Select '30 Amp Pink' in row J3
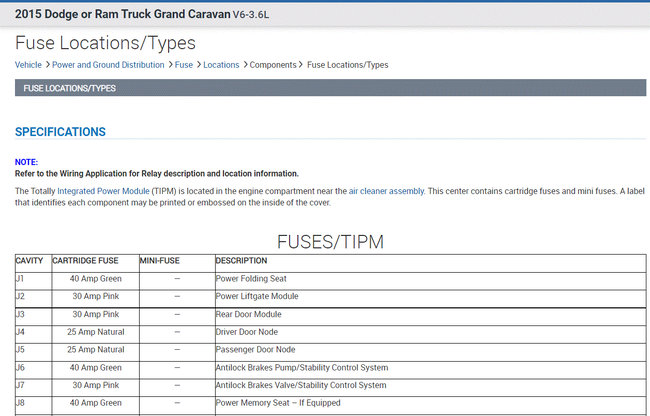 [96, 314]
